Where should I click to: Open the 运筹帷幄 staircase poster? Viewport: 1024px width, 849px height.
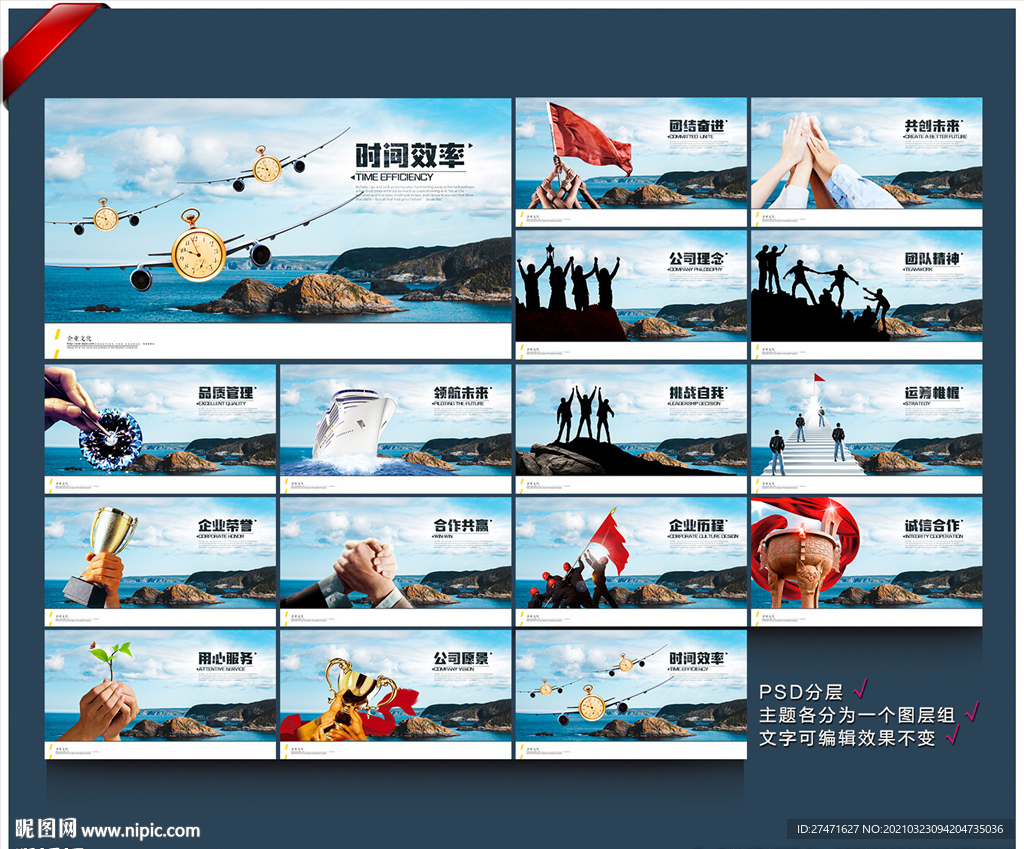[867, 428]
